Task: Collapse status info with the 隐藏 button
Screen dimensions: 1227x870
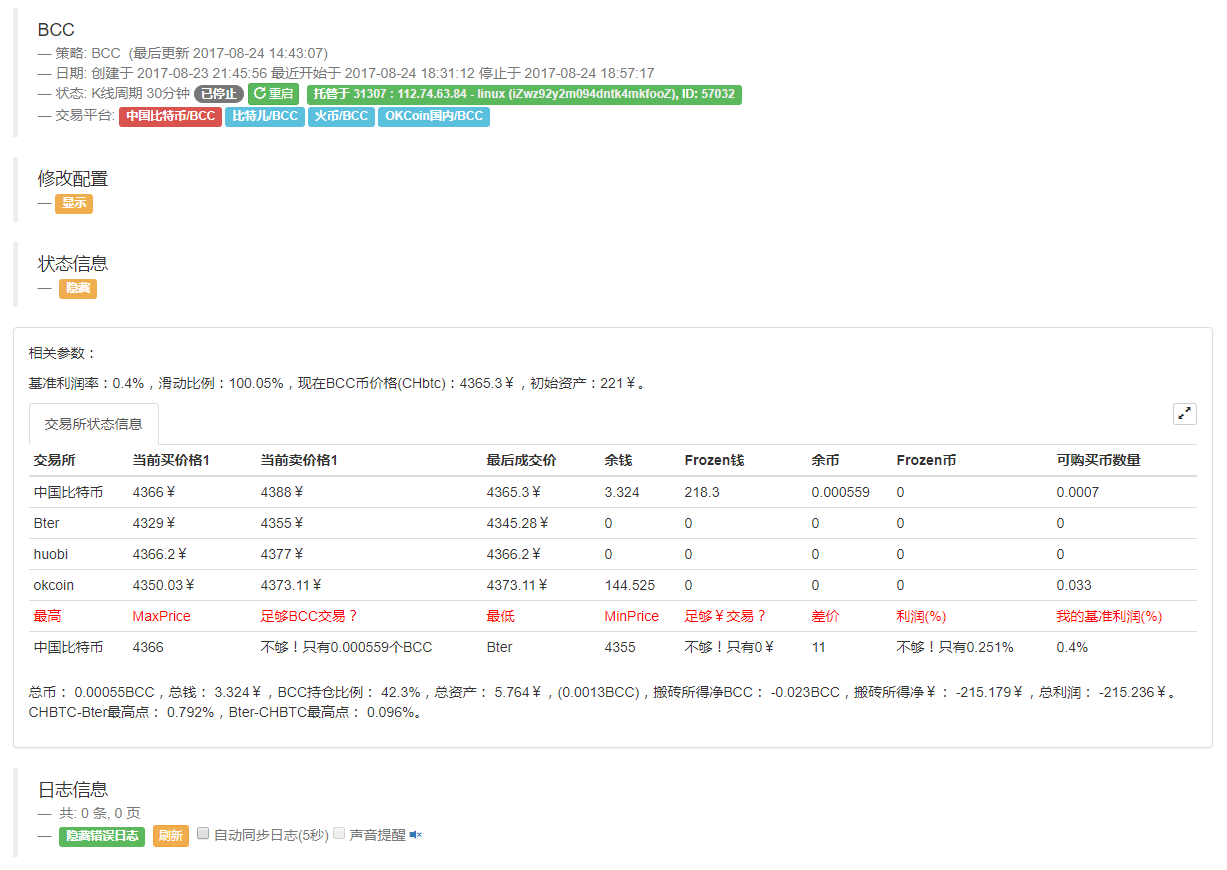Action: click(x=78, y=288)
